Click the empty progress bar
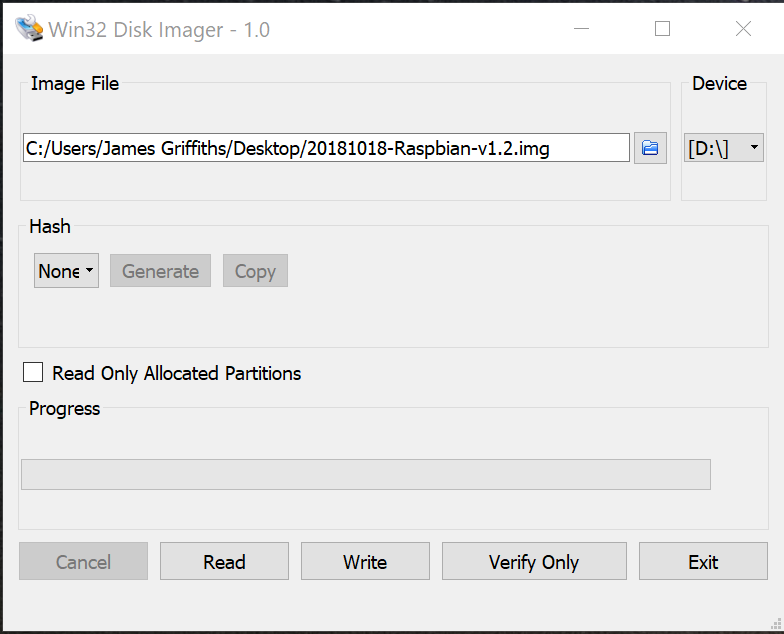Viewport: 784px width, 634px height. coord(366,474)
